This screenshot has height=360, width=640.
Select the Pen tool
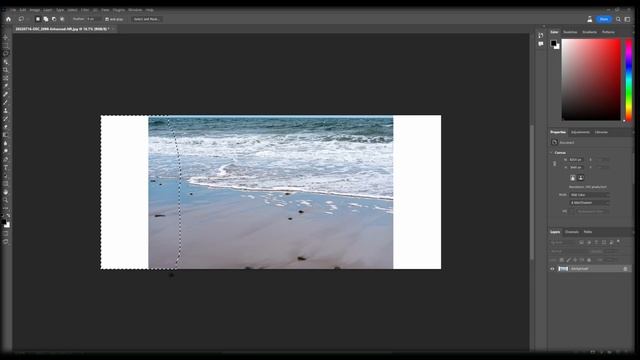tap(6, 160)
